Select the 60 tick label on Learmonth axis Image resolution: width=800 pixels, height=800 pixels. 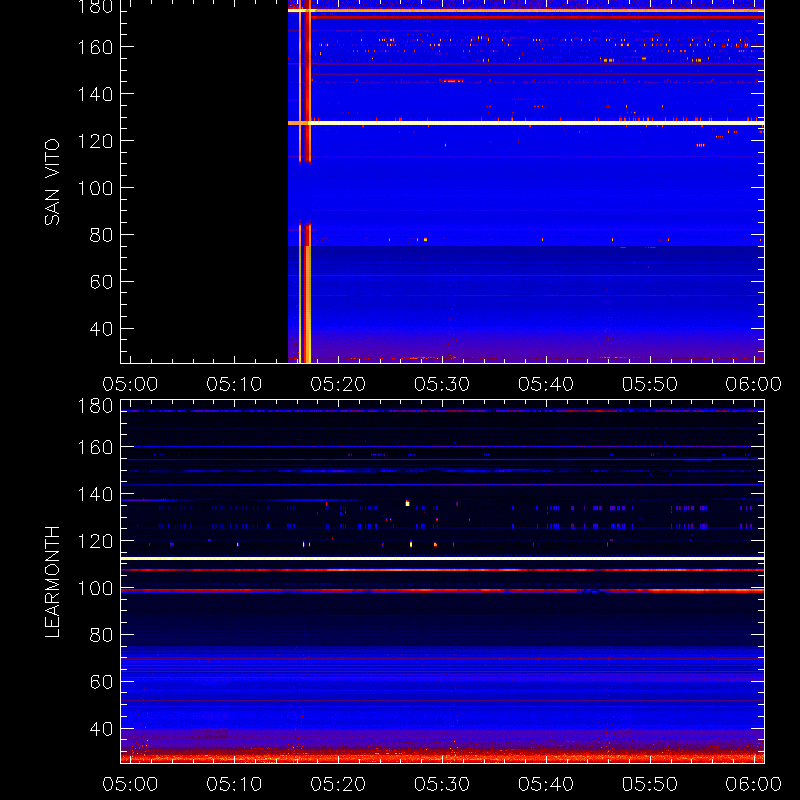tap(101, 682)
